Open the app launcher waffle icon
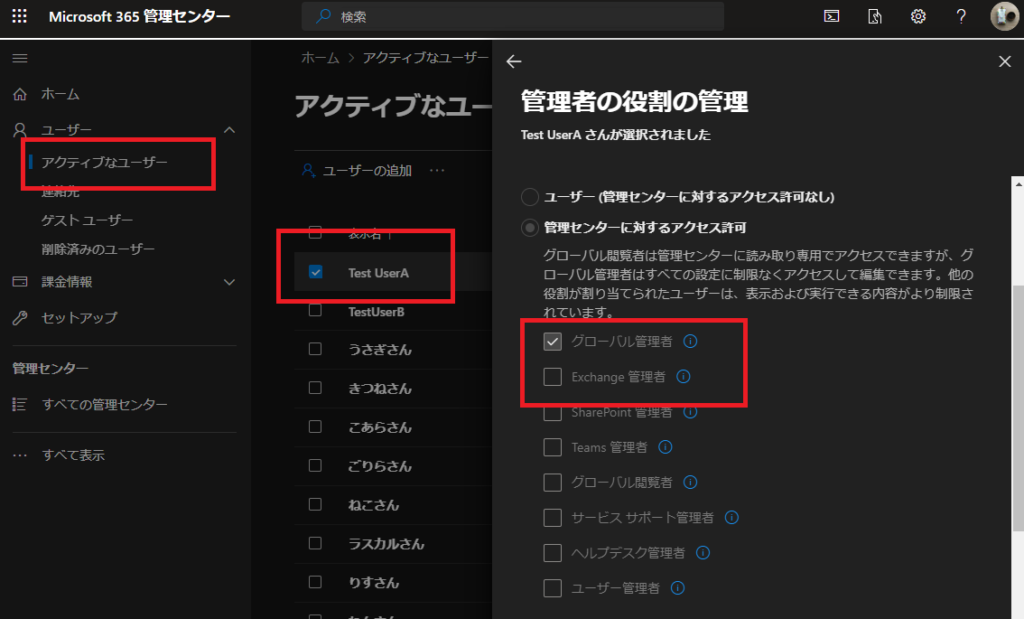Screen dimensions: 1024x619 coord(20,16)
